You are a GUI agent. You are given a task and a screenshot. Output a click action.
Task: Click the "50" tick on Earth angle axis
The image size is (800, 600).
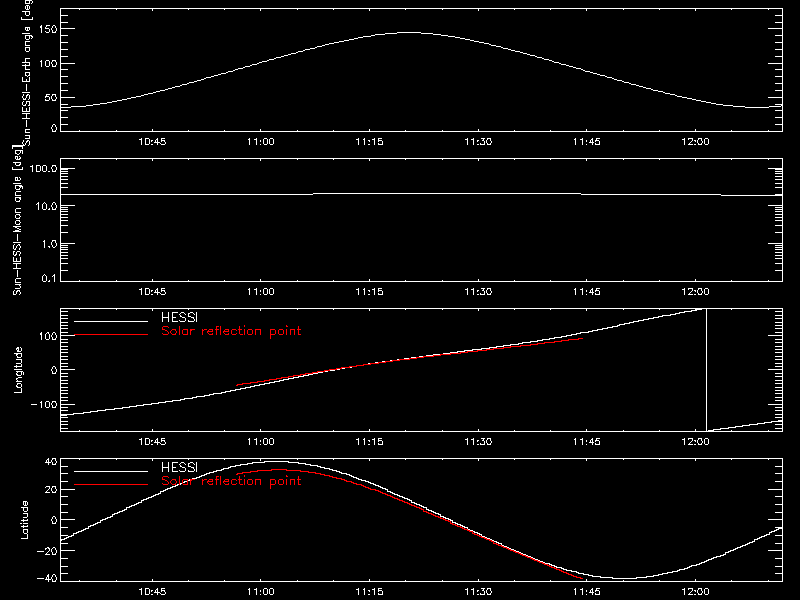(x=51, y=97)
